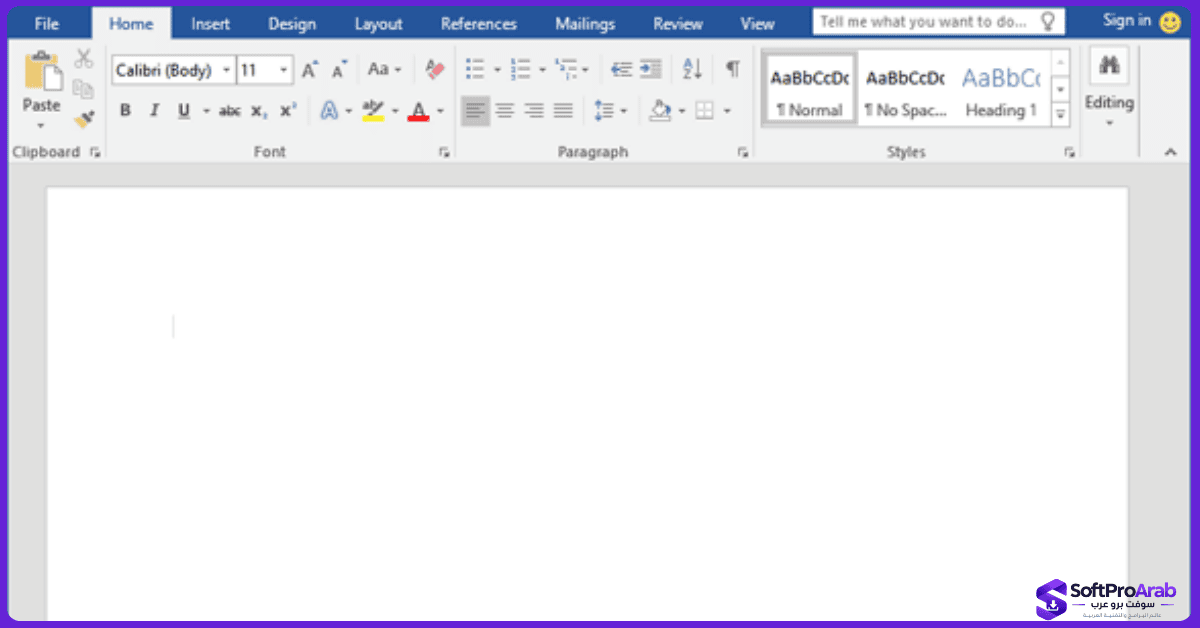Apply the Heading 1 style
The height and width of the screenshot is (628, 1200).
(1001, 90)
